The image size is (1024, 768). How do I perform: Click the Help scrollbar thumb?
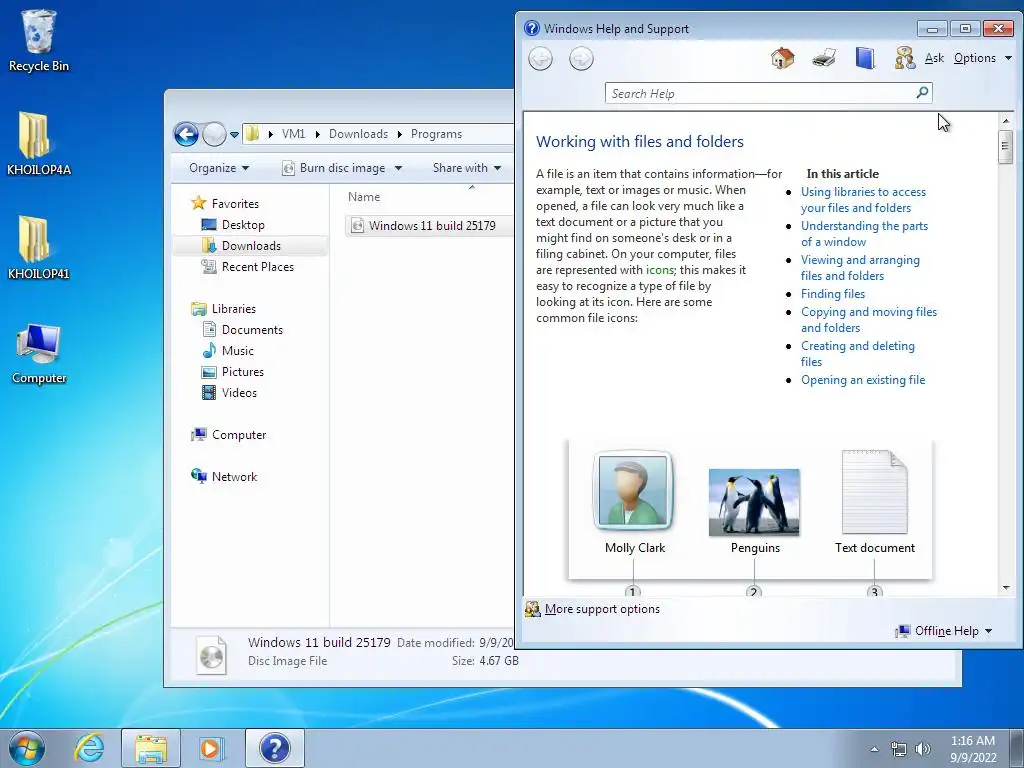click(x=1005, y=147)
